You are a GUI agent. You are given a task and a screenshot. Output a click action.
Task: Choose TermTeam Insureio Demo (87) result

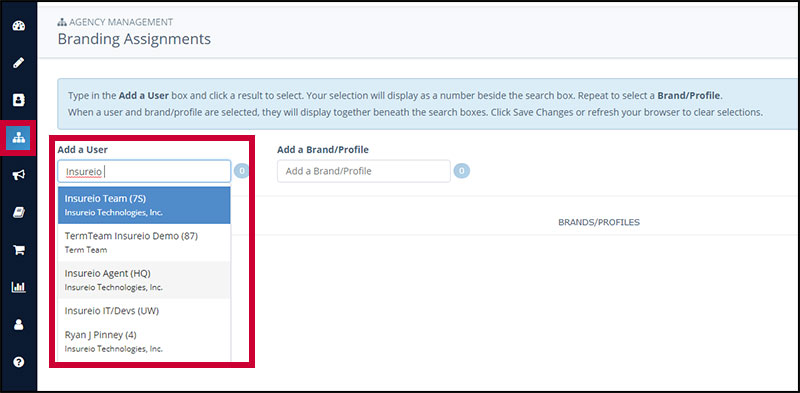pos(144,242)
